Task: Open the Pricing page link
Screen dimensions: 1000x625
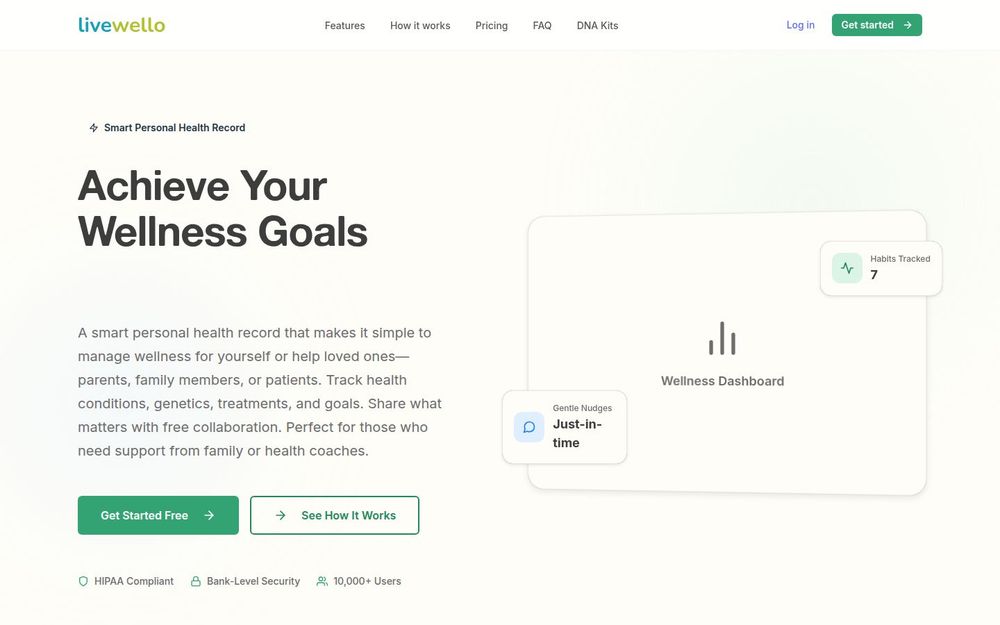Action: 491,26
